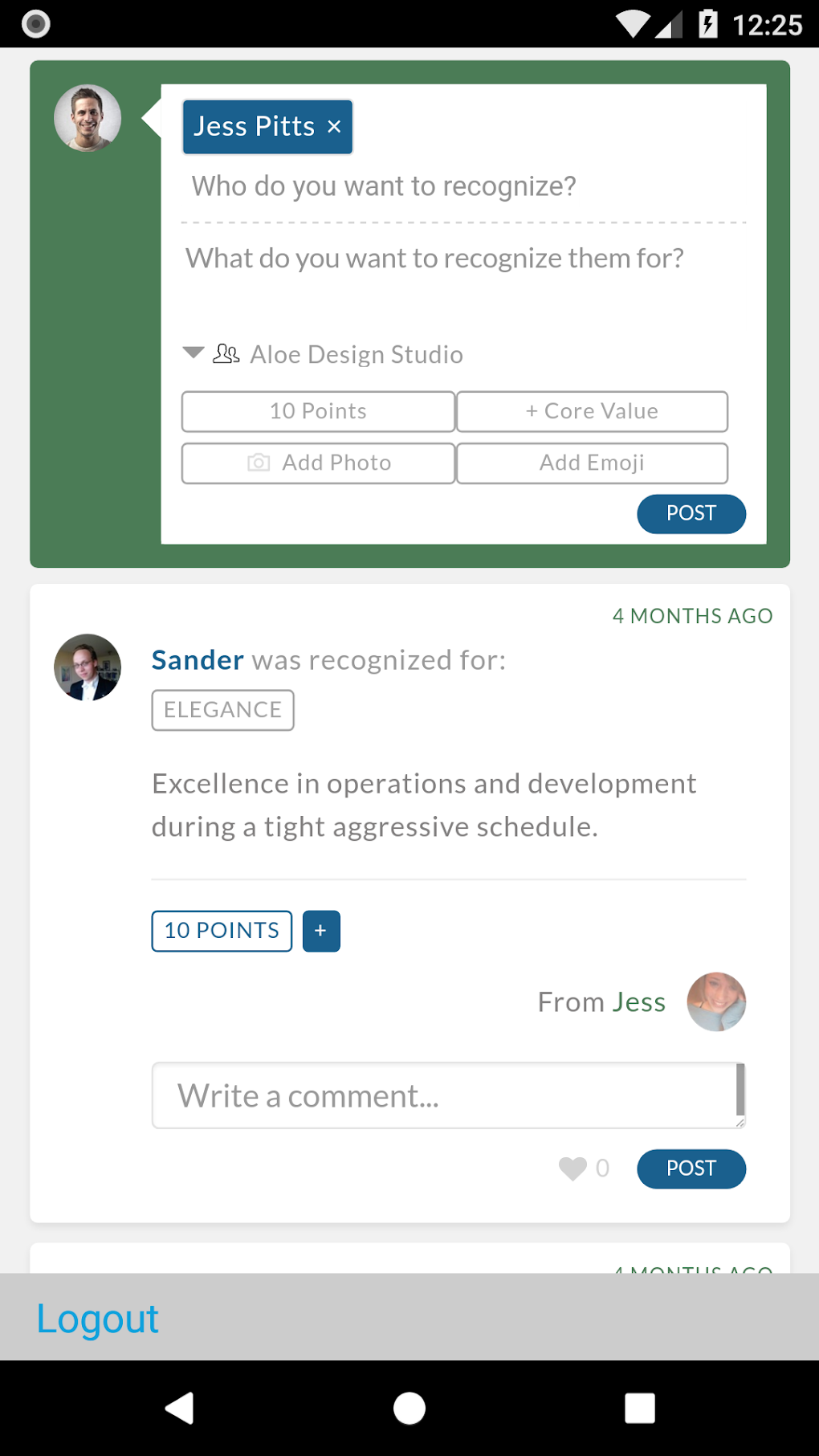Tap the camera Add Photo button
819x1456 pixels.
click(319, 463)
